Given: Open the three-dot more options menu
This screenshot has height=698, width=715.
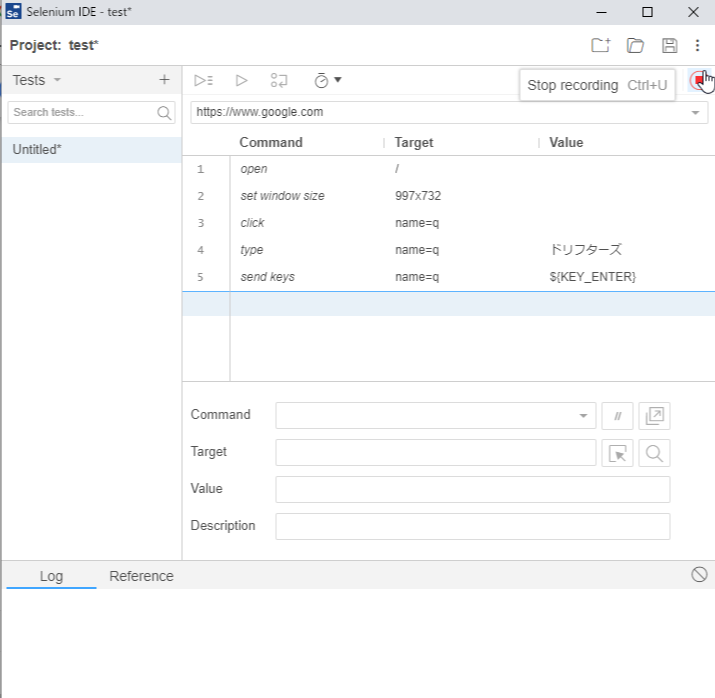Looking at the screenshot, I should [x=698, y=46].
